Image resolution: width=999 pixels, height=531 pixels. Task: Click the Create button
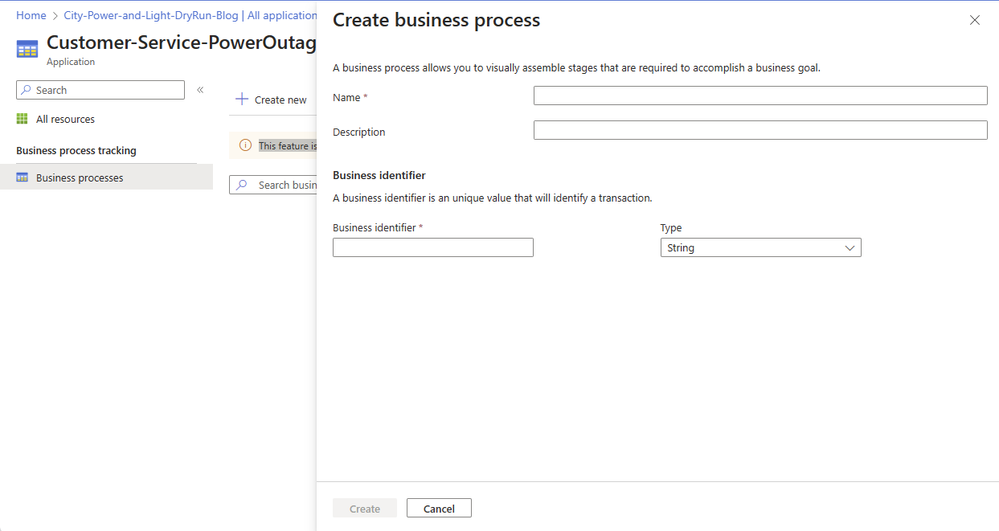[364, 508]
